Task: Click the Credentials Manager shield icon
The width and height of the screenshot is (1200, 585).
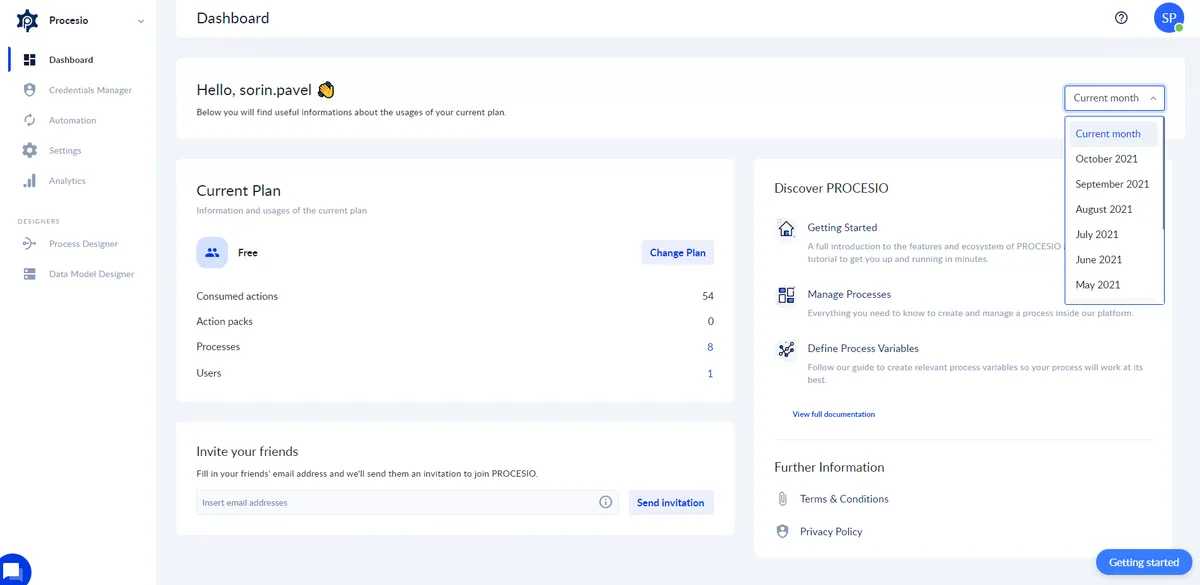Action: (x=29, y=90)
